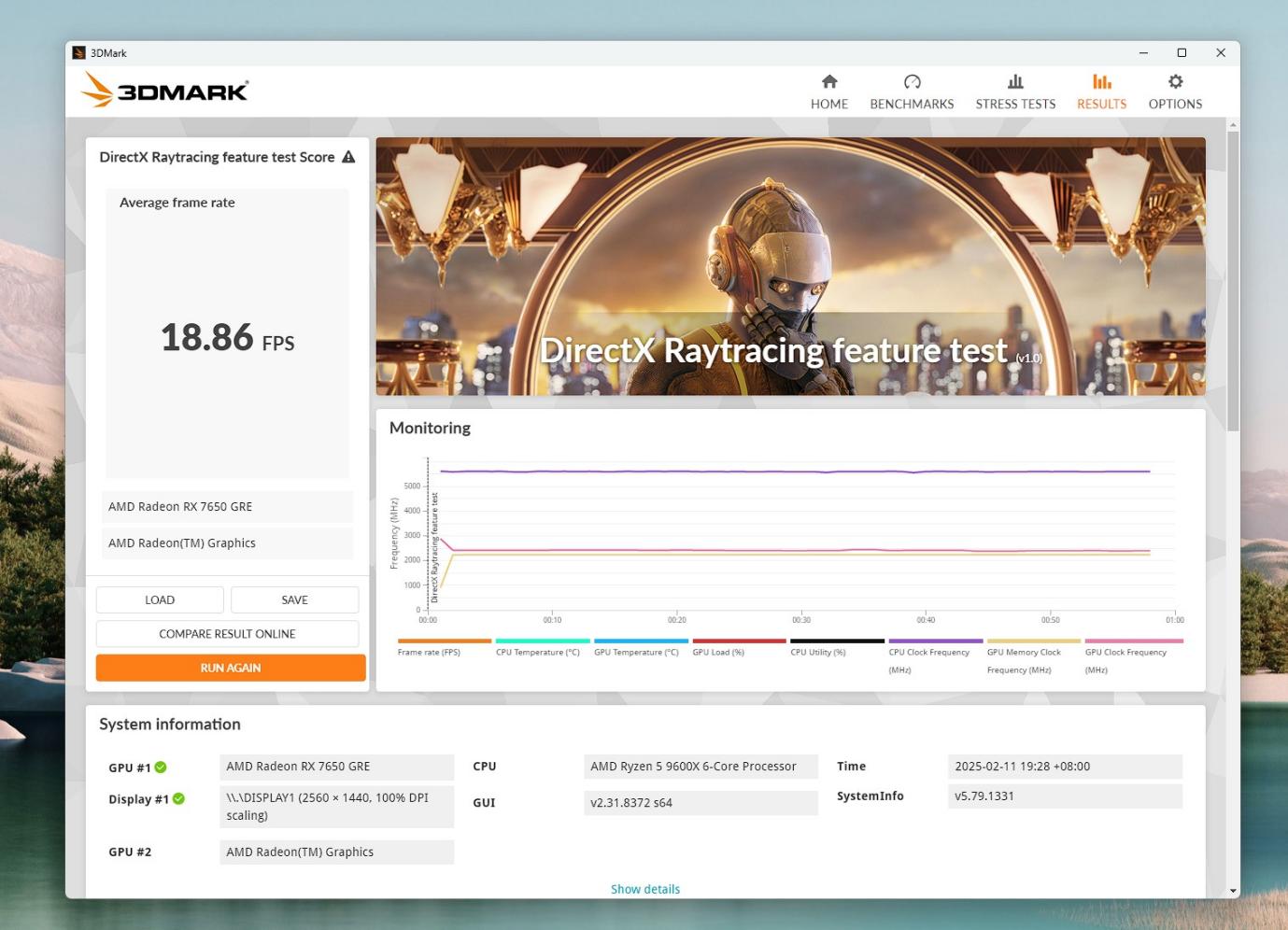This screenshot has height=930, width=1288.
Task: Click the SAVE button
Action: pyautogui.click(x=294, y=599)
